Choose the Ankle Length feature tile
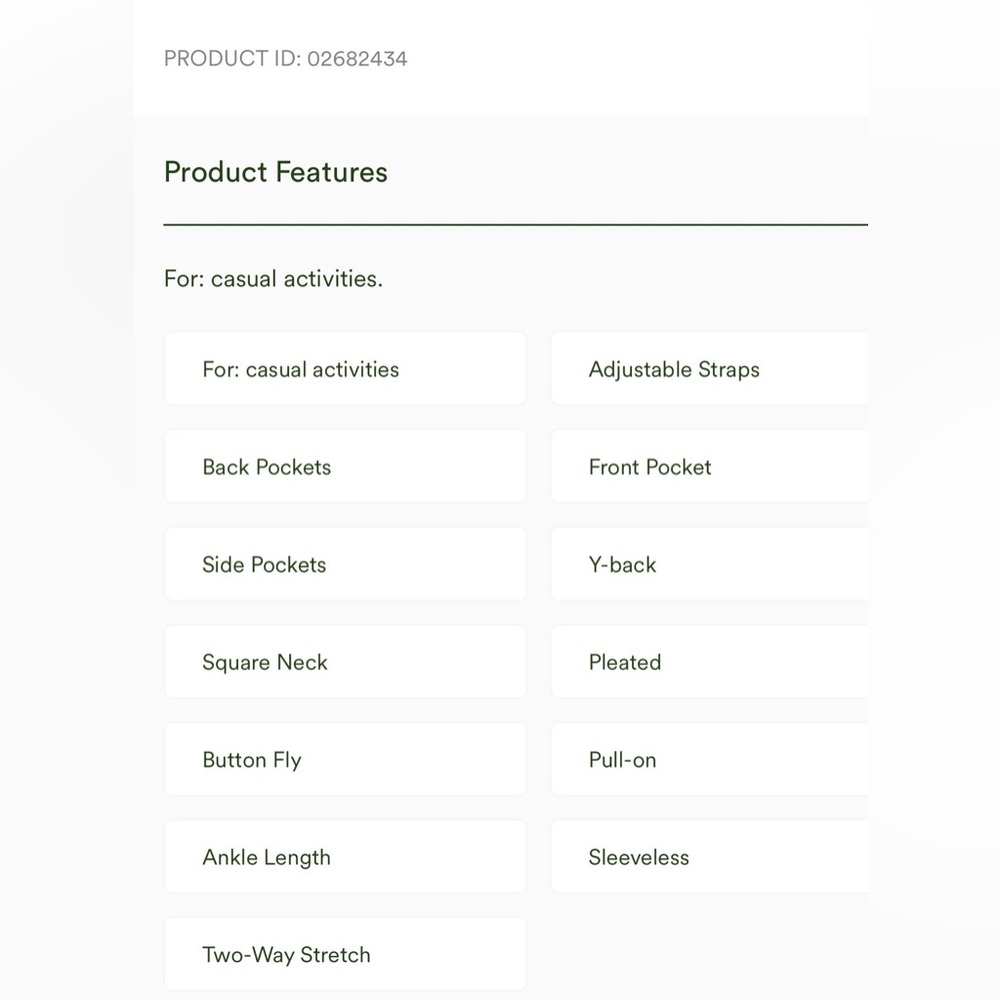Image resolution: width=1000 pixels, height=1000 pixels. click(x=345, y=857)
